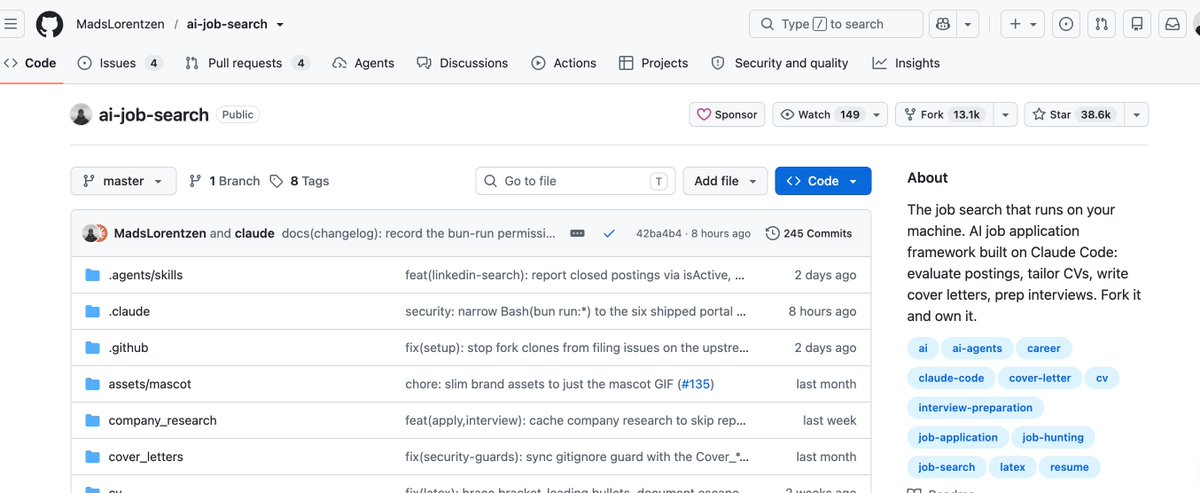Open the company_research folder name

coord(162,420)
